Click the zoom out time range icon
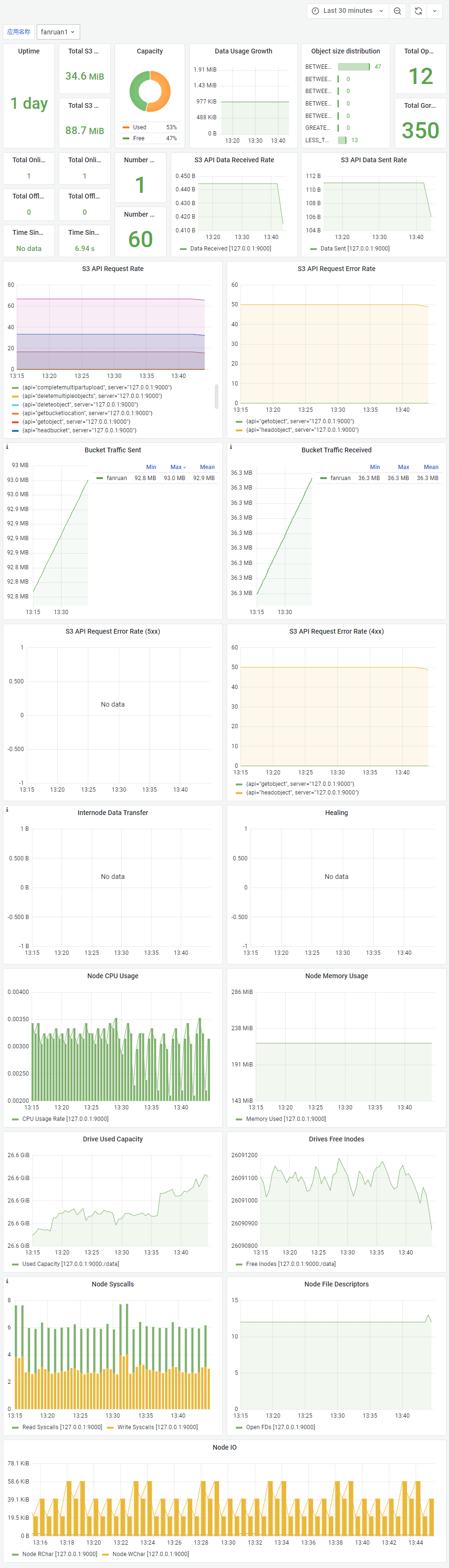Viewport: 449px width, 1568px height. [x=397, y=11]
